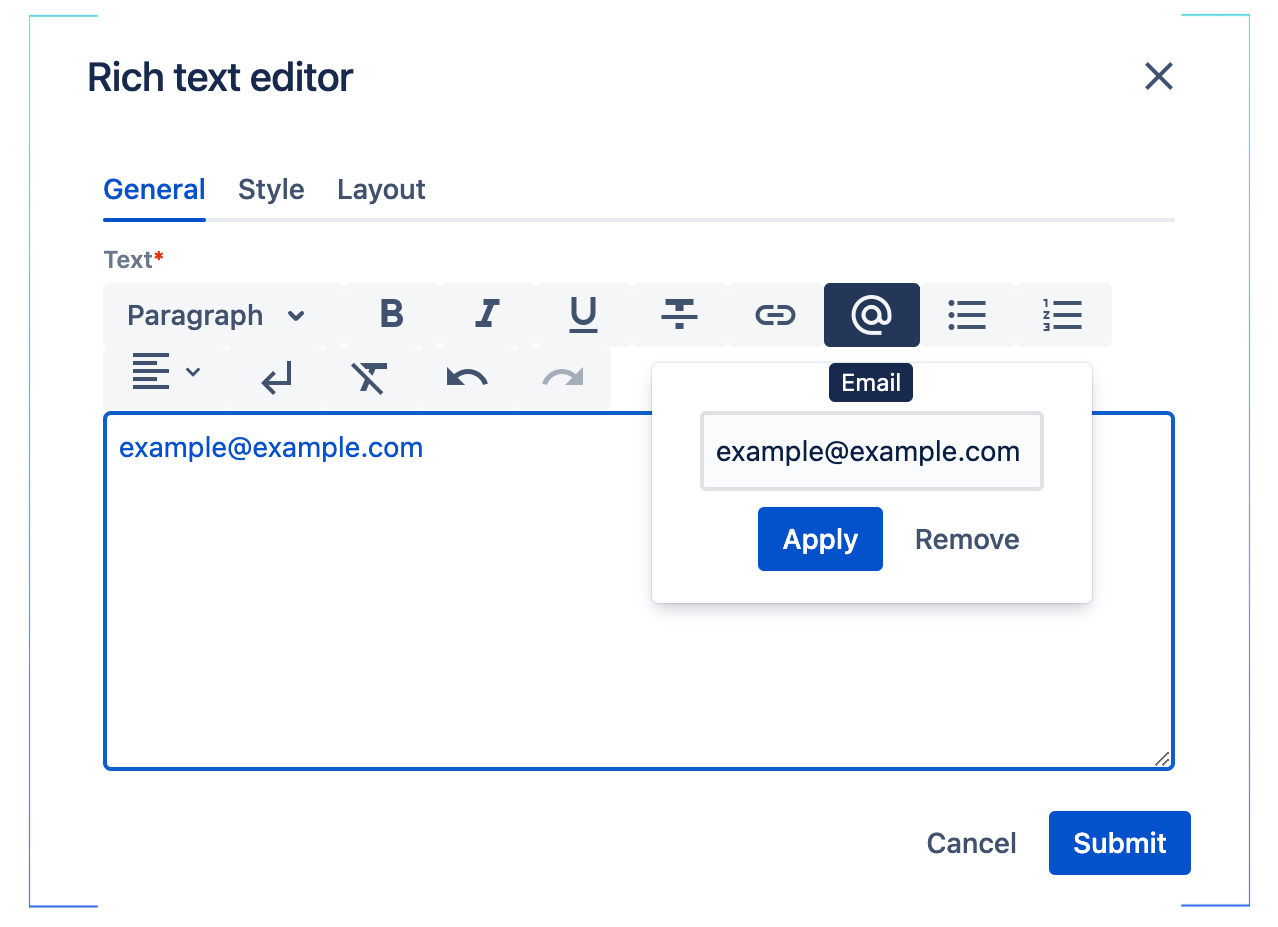The height and width of the screenshot is (927, 1278).
Task: Insert a bulleted list
Action: pyautogui.click(x=967, y=315)
